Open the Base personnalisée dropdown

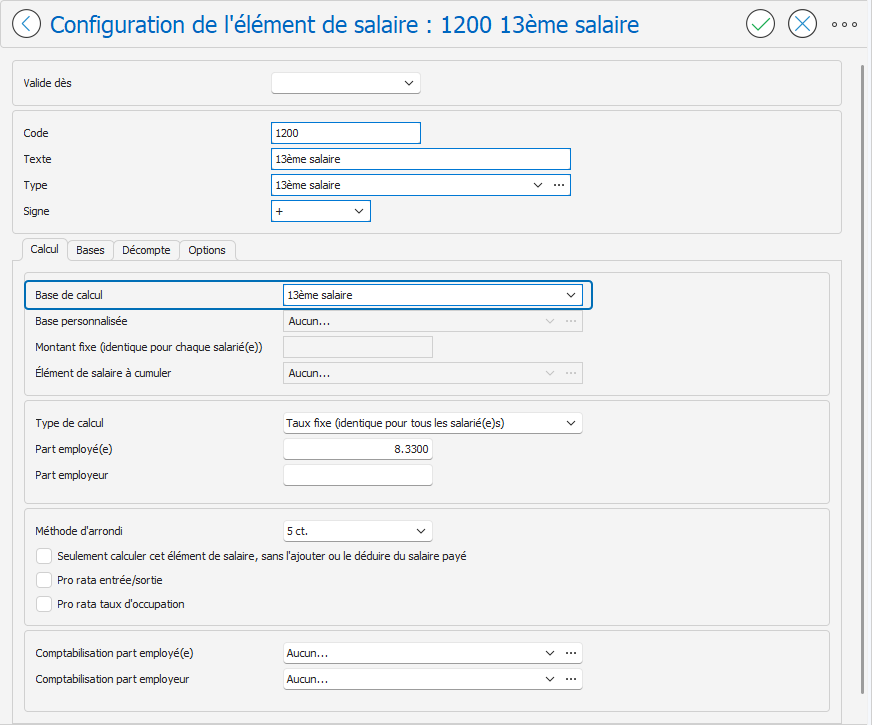coord(549,321)
